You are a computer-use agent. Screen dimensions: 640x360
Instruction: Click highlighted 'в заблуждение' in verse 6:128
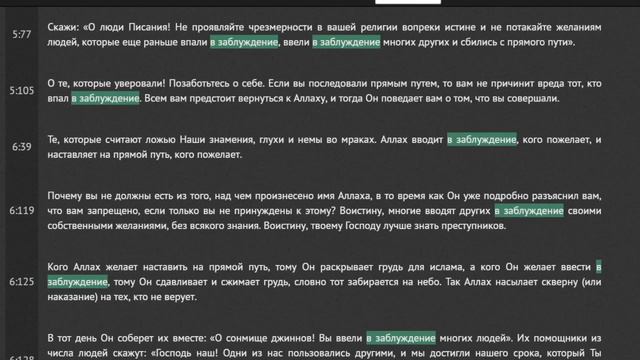coord(401,338)
